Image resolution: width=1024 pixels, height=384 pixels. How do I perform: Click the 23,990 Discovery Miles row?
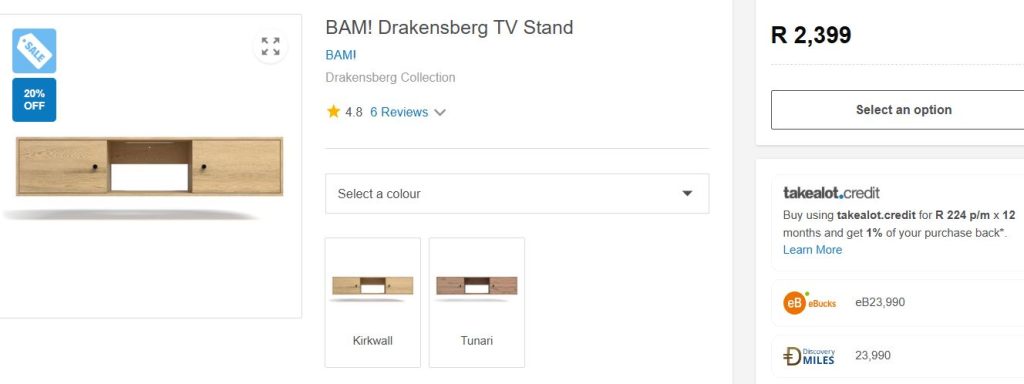point(898,356)
